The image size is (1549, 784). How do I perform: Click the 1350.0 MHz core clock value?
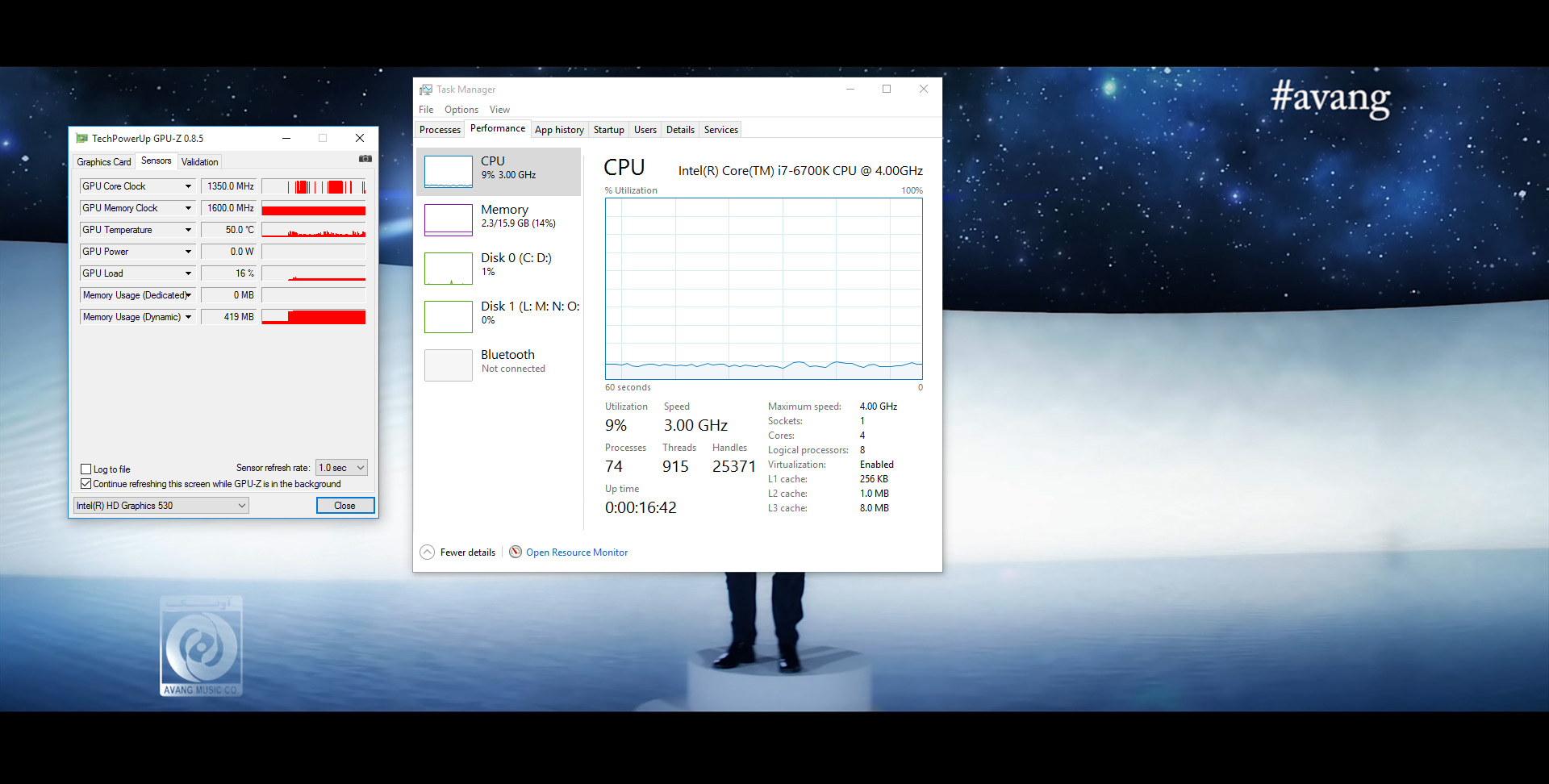(228, 186)
